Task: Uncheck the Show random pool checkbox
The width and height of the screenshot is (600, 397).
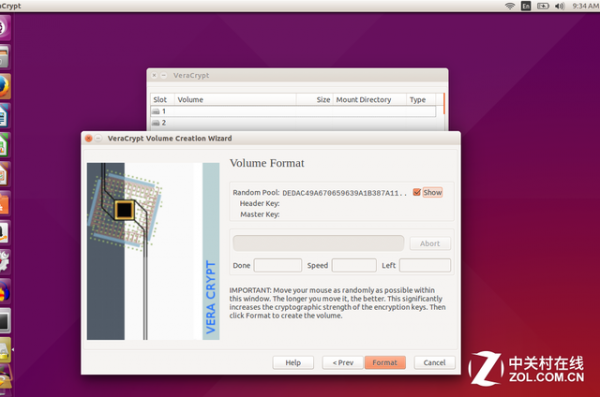Action: (417, 192)
